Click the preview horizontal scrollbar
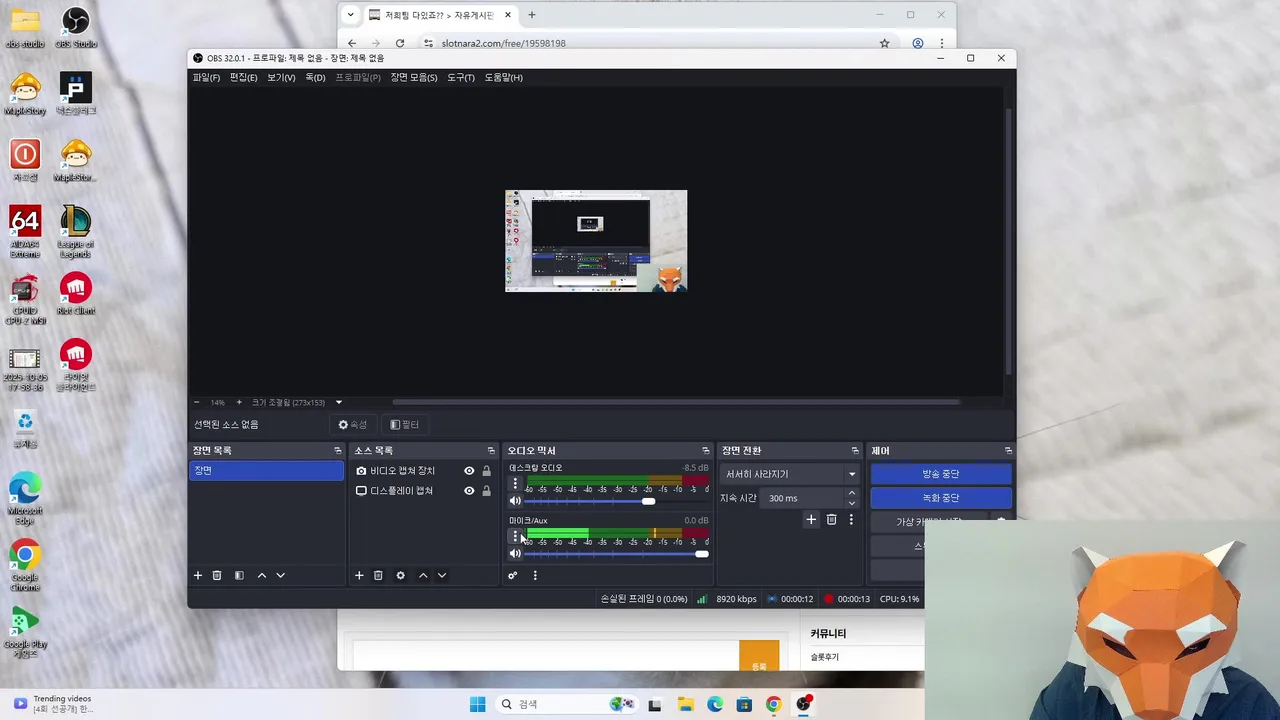Image resolution: width=1280 pixels, height=720 pixels. click(x=676, y=402)
